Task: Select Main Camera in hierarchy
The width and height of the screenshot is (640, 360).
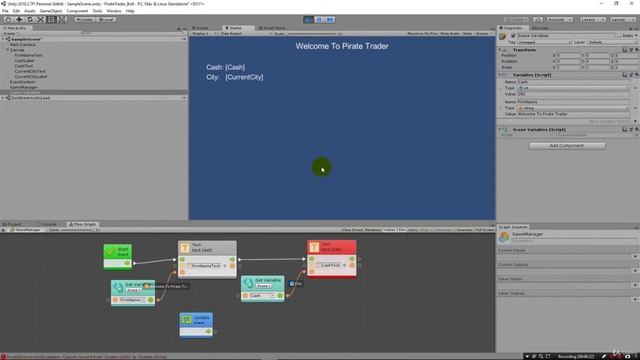Action: click(22, 44)
